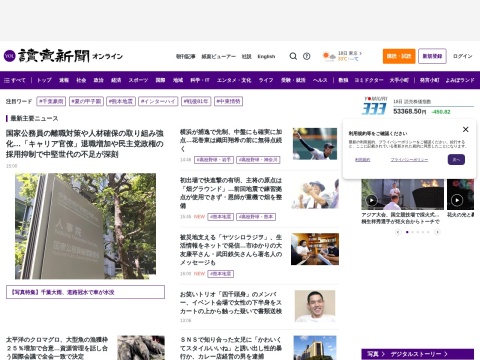This screenshot has width=480, height=360.
Task: Select the second carousel pagination dot
Action: [412, 232]
